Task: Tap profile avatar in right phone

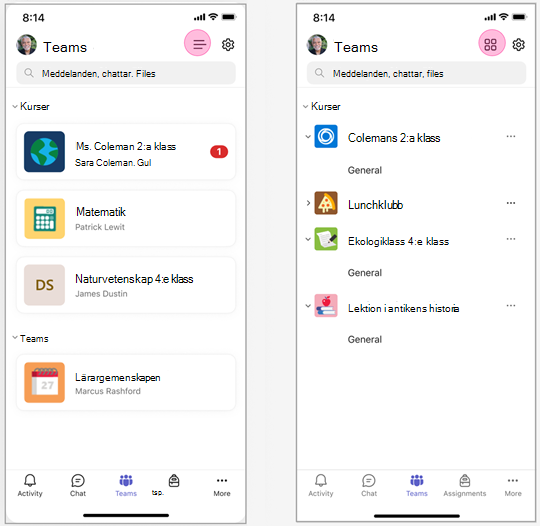Action: (317, 45)
